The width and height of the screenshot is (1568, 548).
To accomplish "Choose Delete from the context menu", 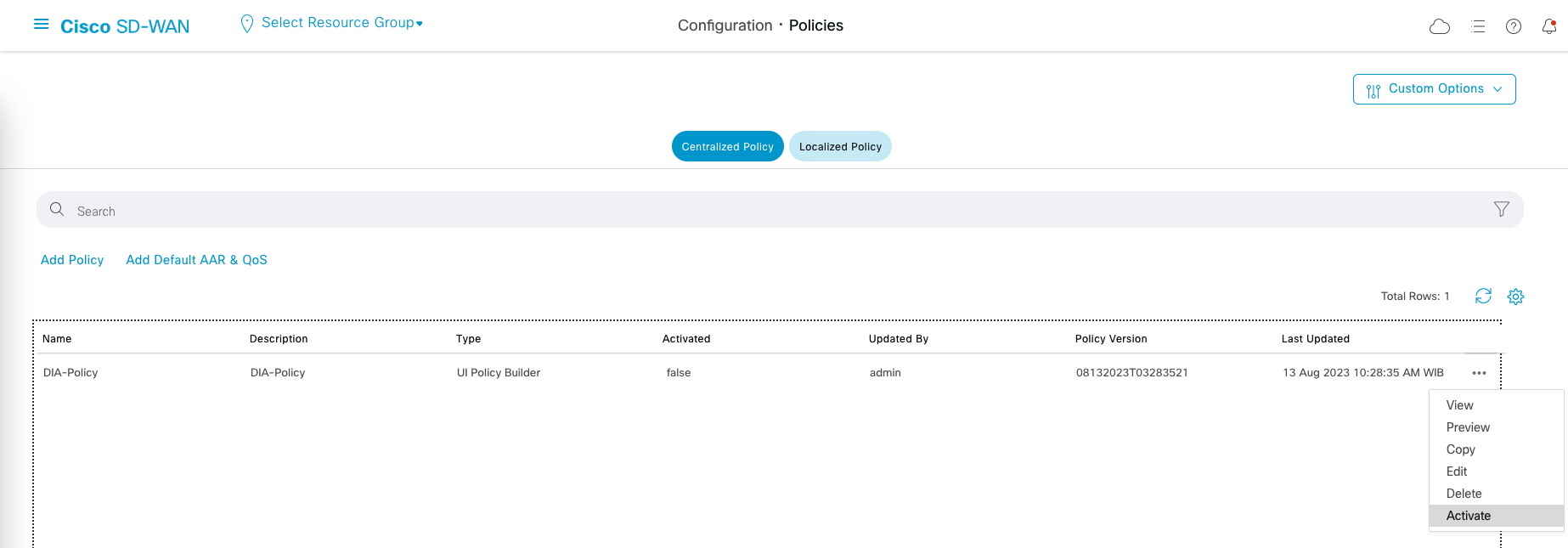I will tap(1464, 494).
